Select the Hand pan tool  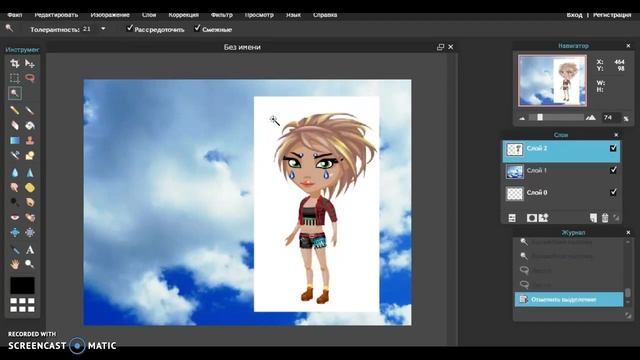15,264
